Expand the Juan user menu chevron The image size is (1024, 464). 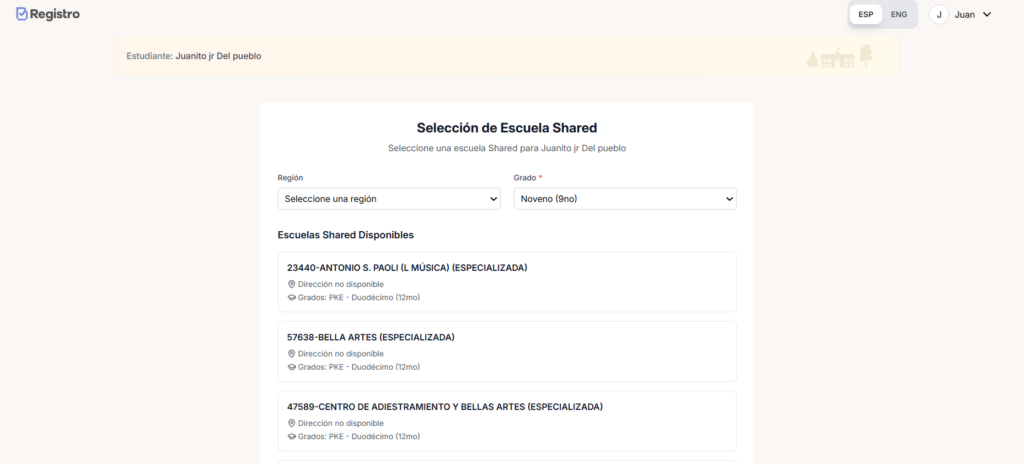pyautogui.click(x=987, y=14)
